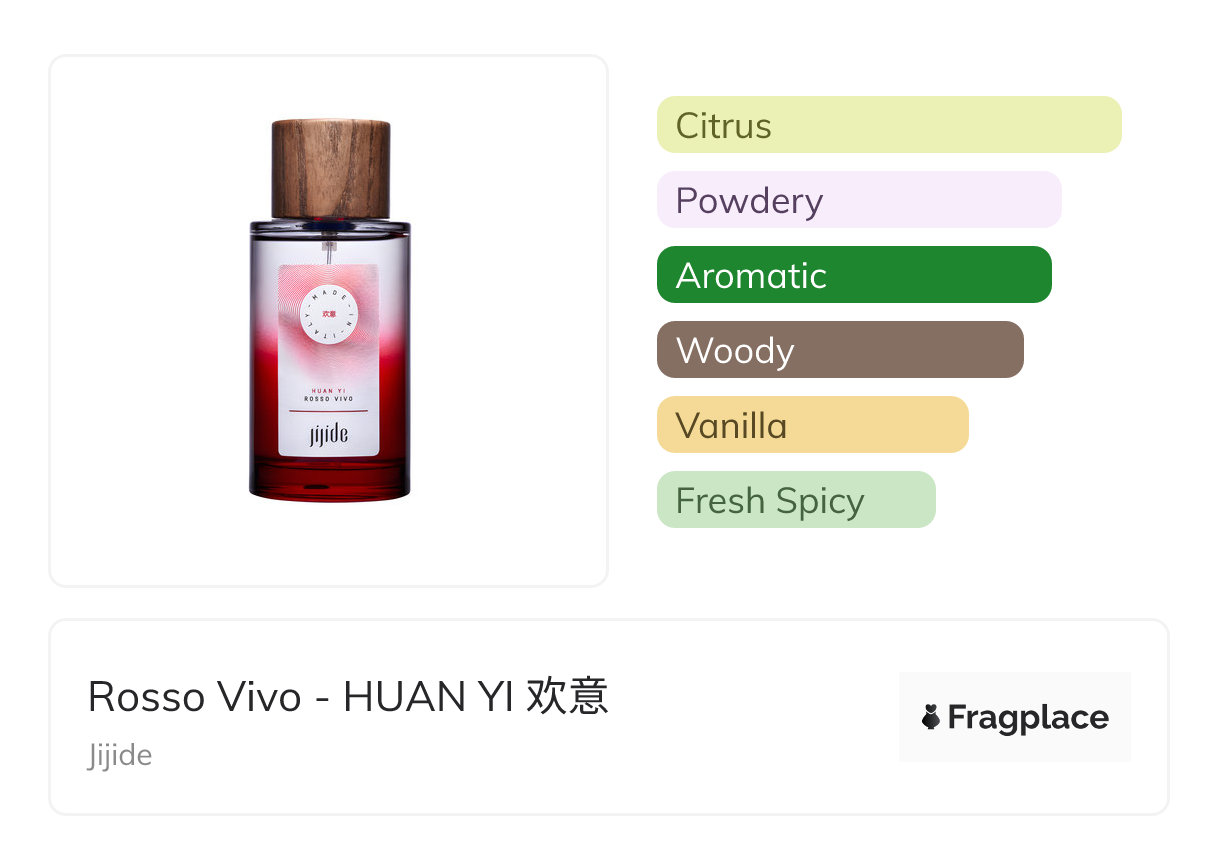Viewport: 1218px width, 864px height.
Task: Click the Jijide brand name link
Action: pos(120,755)
